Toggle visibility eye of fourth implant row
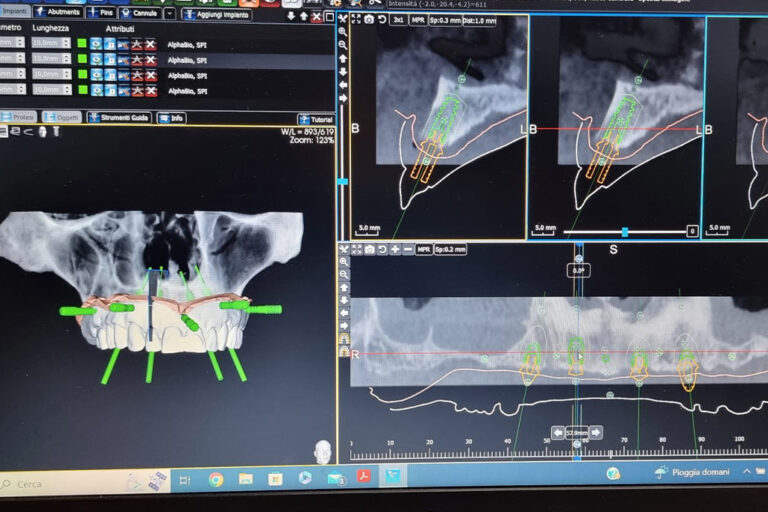Screen dimensions: 768x512 pos(96,90)
